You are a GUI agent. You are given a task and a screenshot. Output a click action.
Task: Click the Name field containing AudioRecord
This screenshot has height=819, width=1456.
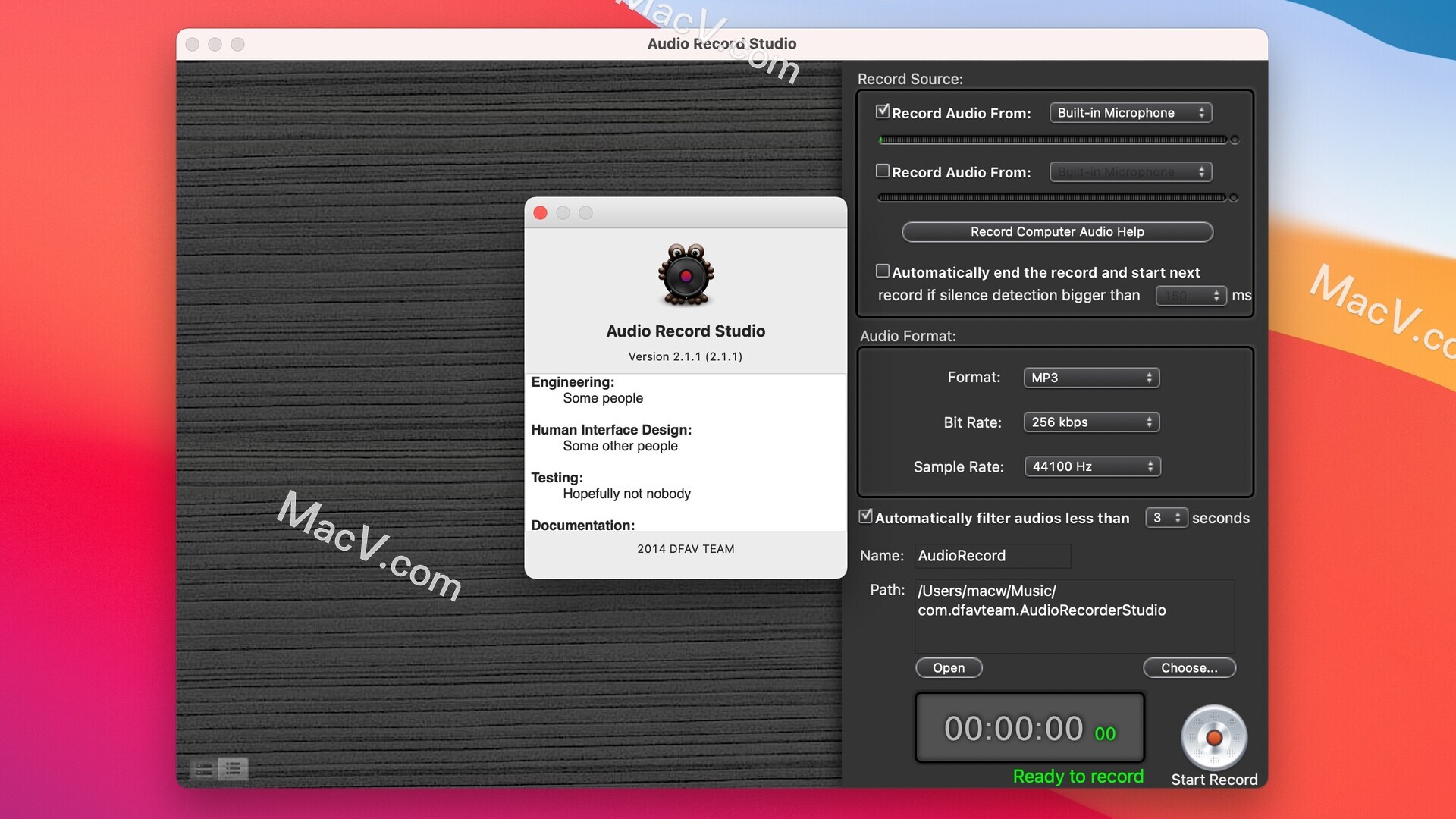[993, 556]
